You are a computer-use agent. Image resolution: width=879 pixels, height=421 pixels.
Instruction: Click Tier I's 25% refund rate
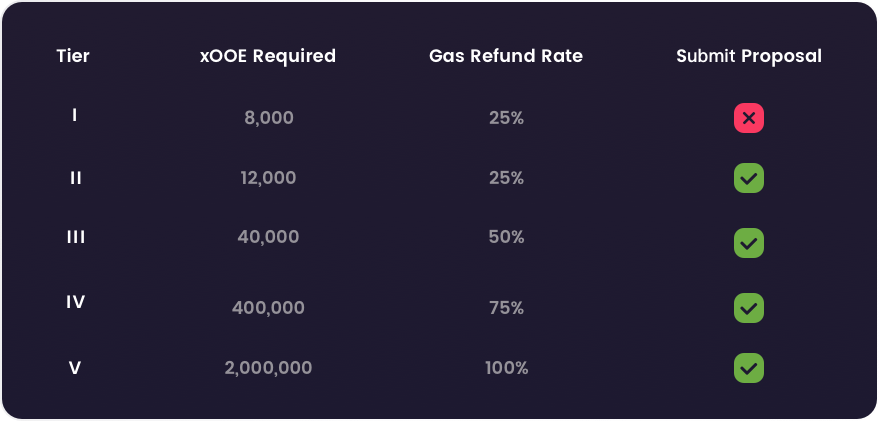tap(506, 118)
